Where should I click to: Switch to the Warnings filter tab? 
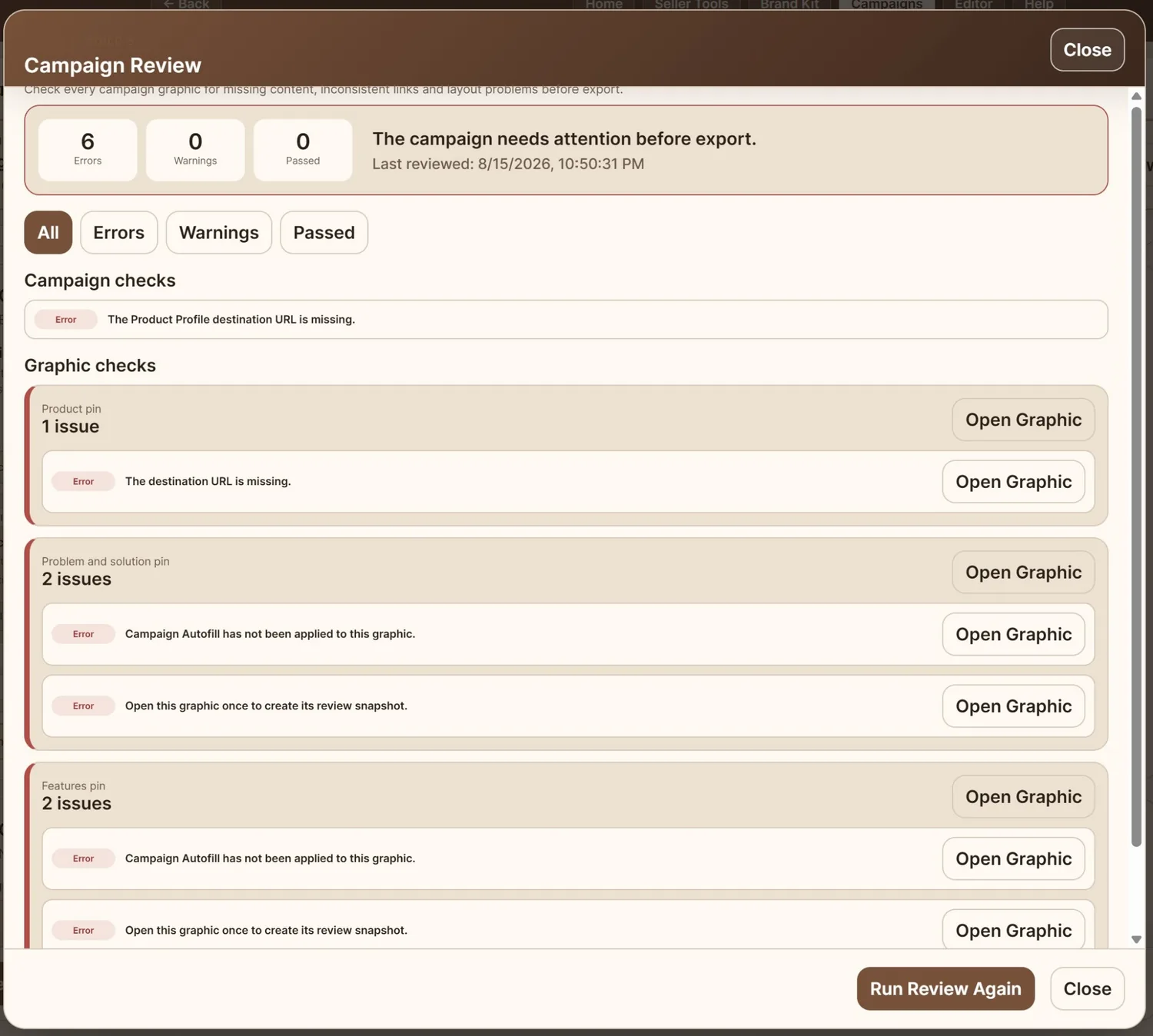[x=219, y=232]
